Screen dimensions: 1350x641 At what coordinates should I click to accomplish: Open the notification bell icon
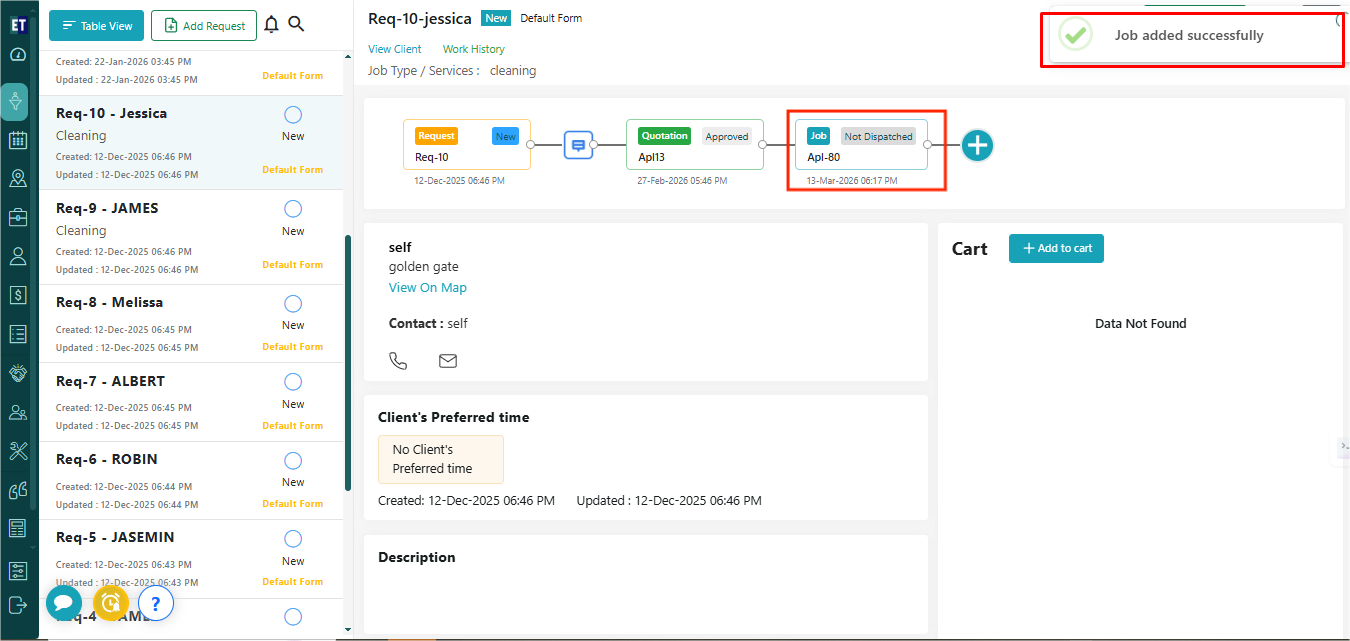pos(271,25)
